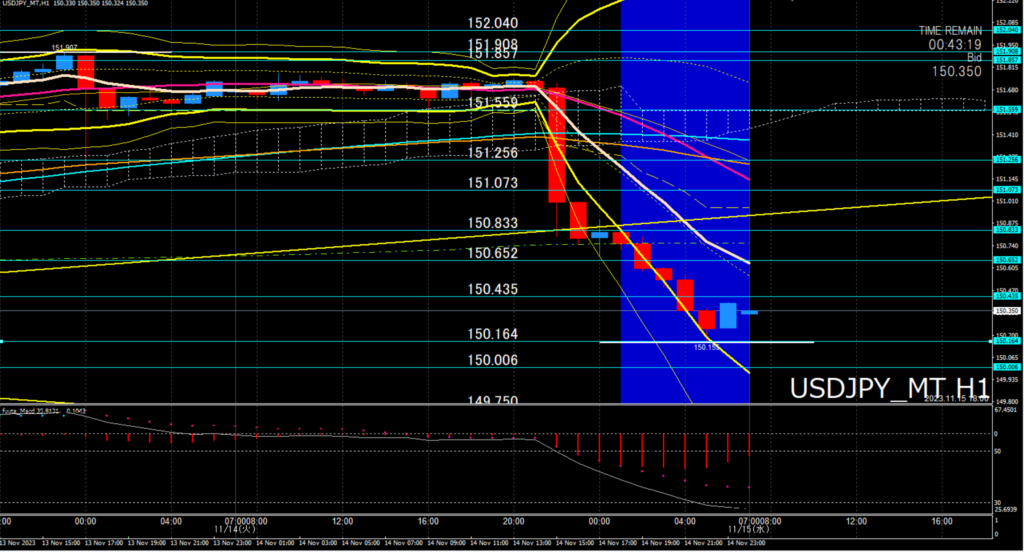This screenshot has width=1024, height=552.
Task: Select the cyan 151.908 tag on price axis
Action: coord(1006,51)
